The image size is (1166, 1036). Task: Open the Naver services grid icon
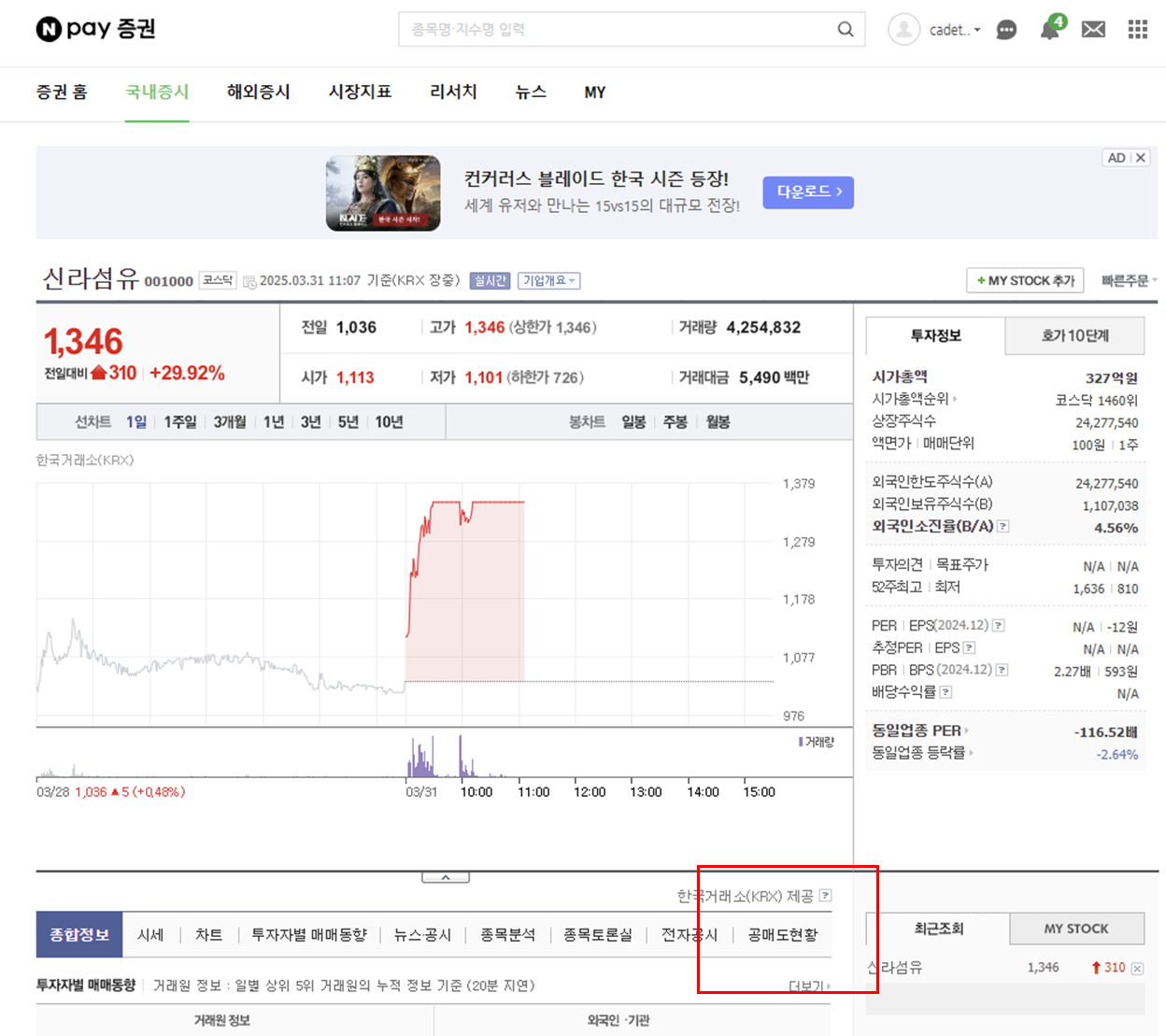tap(1138, 29)
